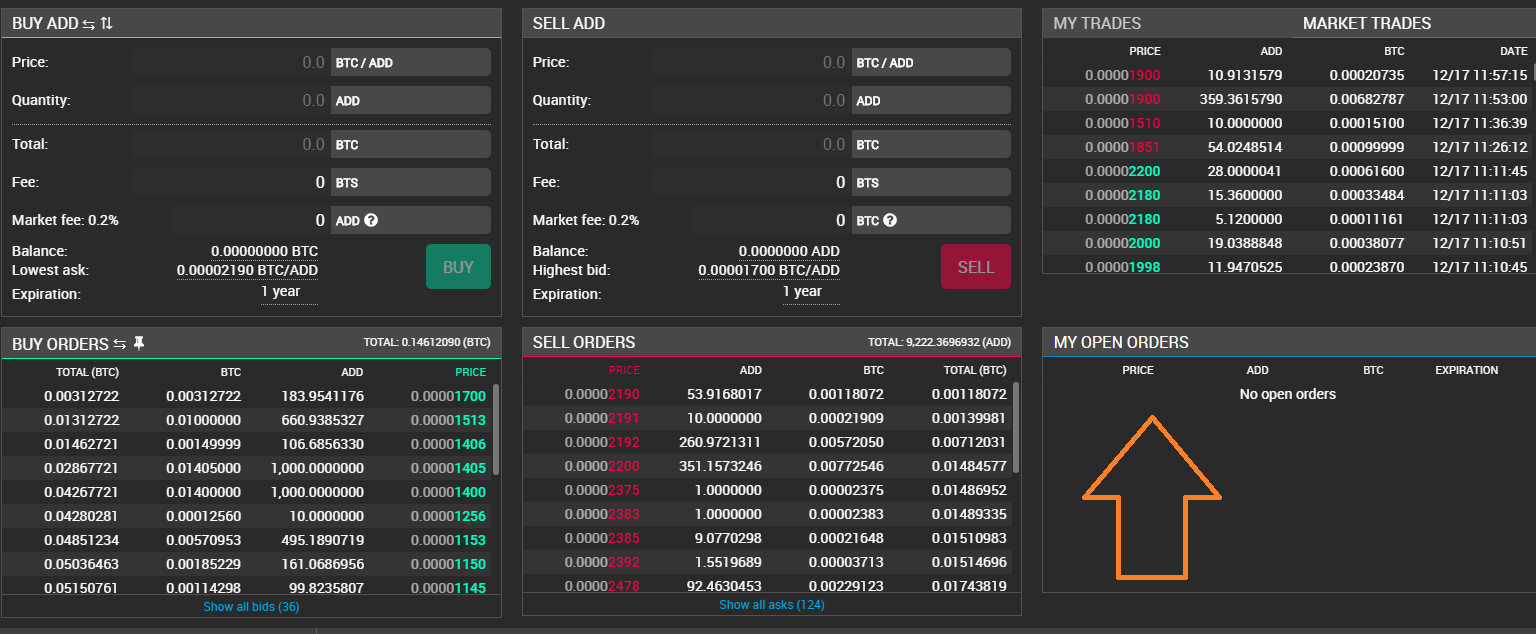Click the swap arrows icon beside BUY ORDERS
The image size is (1536, 634).
pyautogui.click(x=119, y=344)
